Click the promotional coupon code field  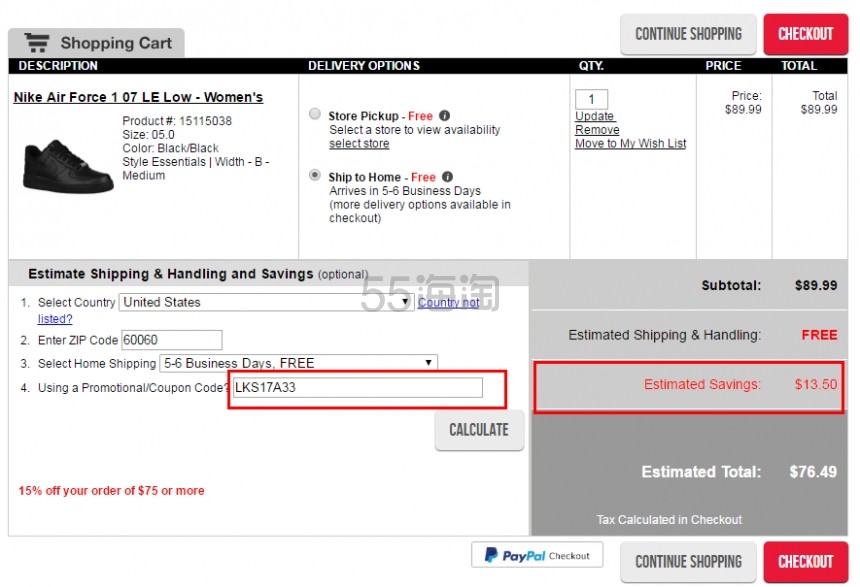click(x=357, y=388)
